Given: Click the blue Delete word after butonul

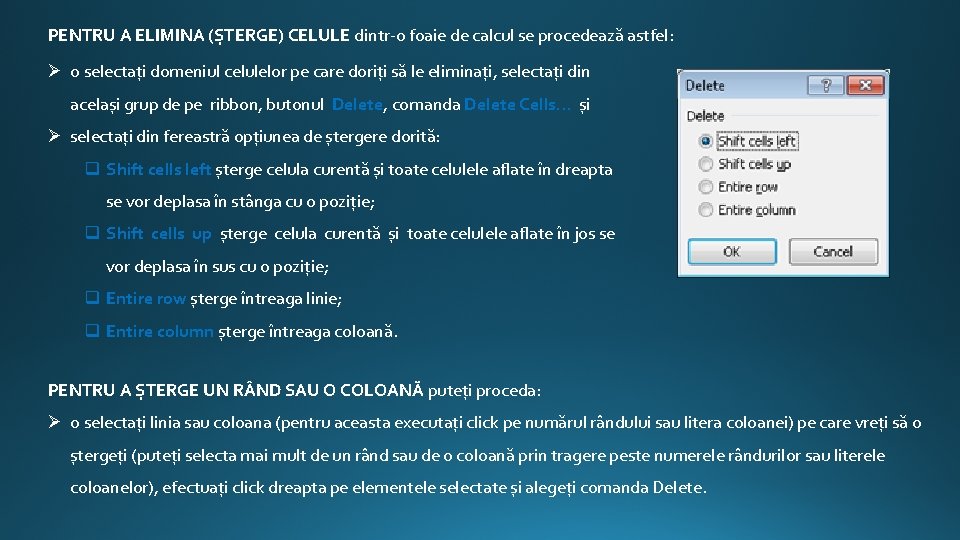Looking at the screenshot, I should 357,105.
